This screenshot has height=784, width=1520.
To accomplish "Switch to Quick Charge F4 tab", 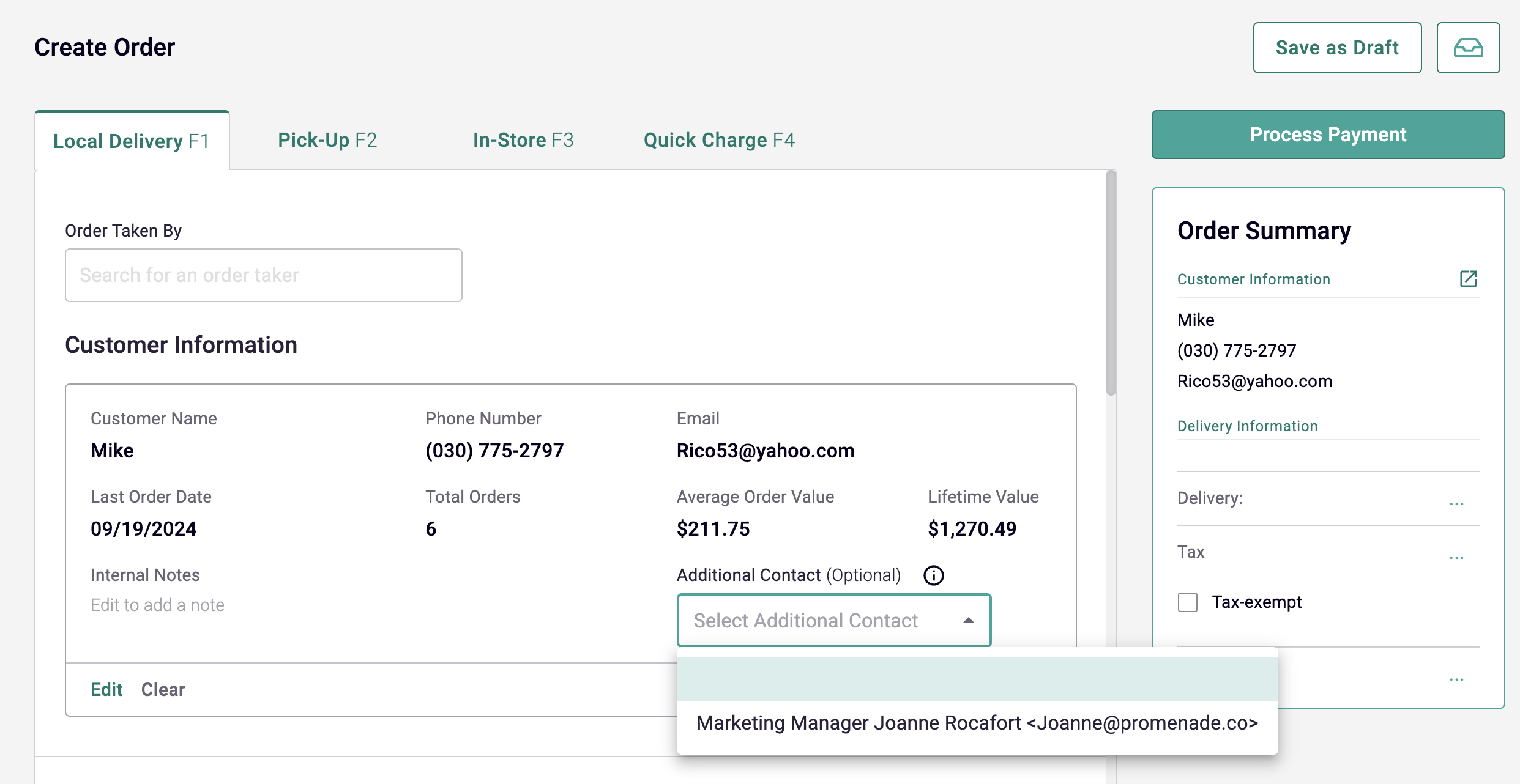I will click(719, 140).
